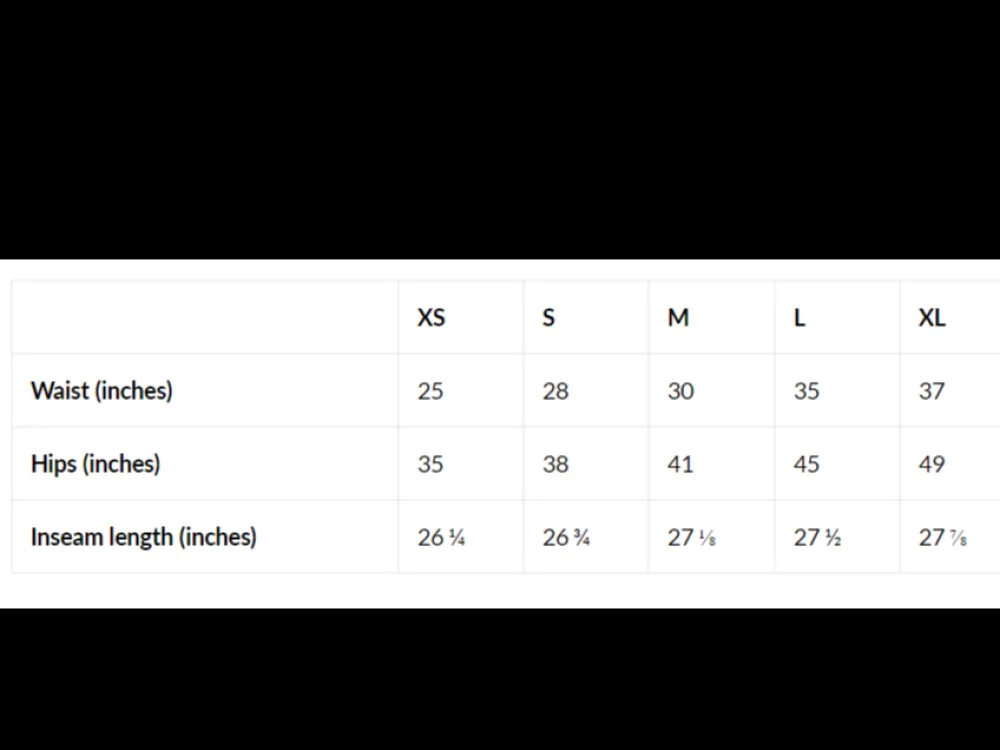This screenshot has width=1000, height=750.
Task: Click XL waist value 37
Action: (932, 391)
